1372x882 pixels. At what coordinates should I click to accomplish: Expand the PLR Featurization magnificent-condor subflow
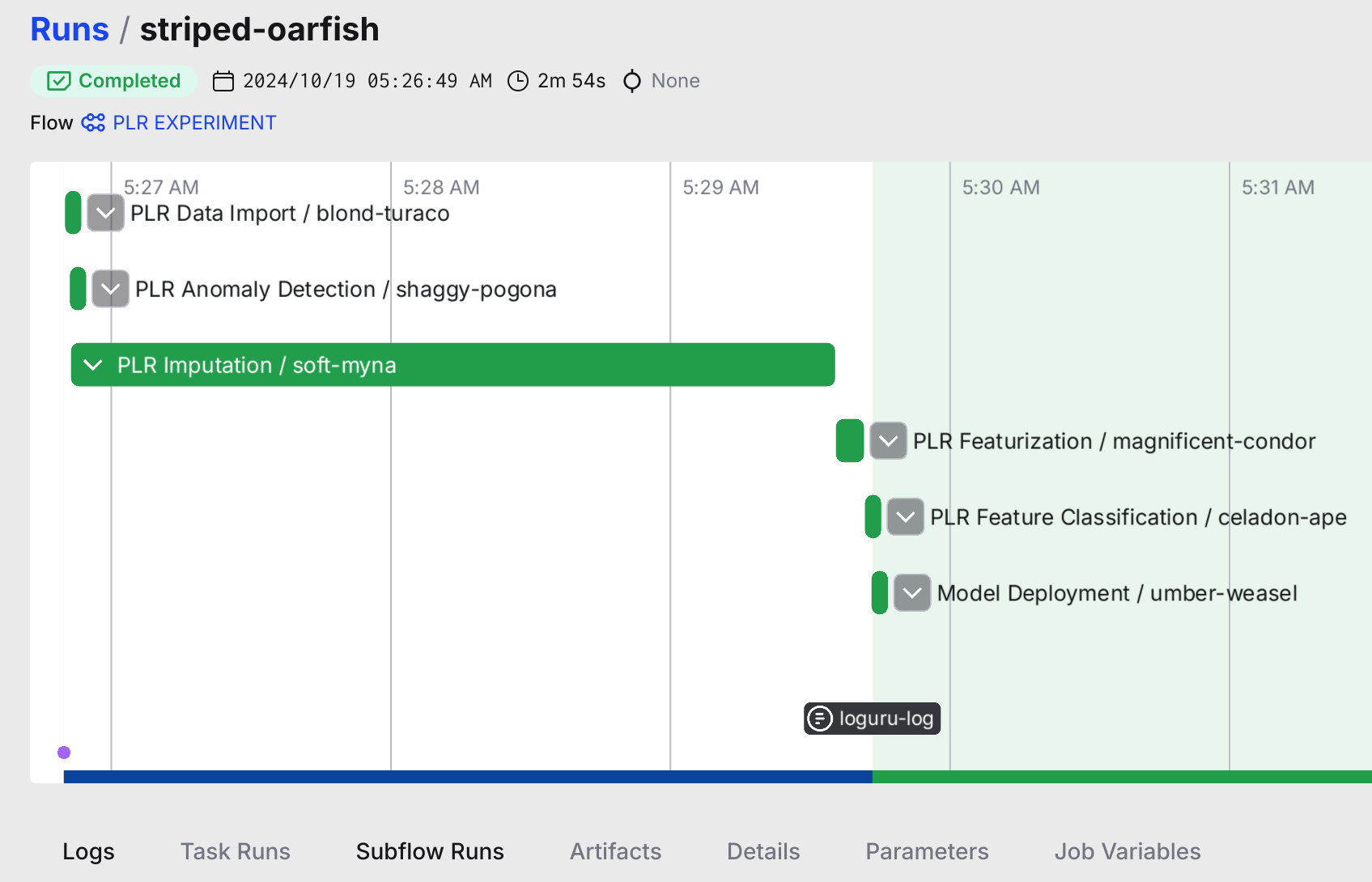[x=888, y=441]
